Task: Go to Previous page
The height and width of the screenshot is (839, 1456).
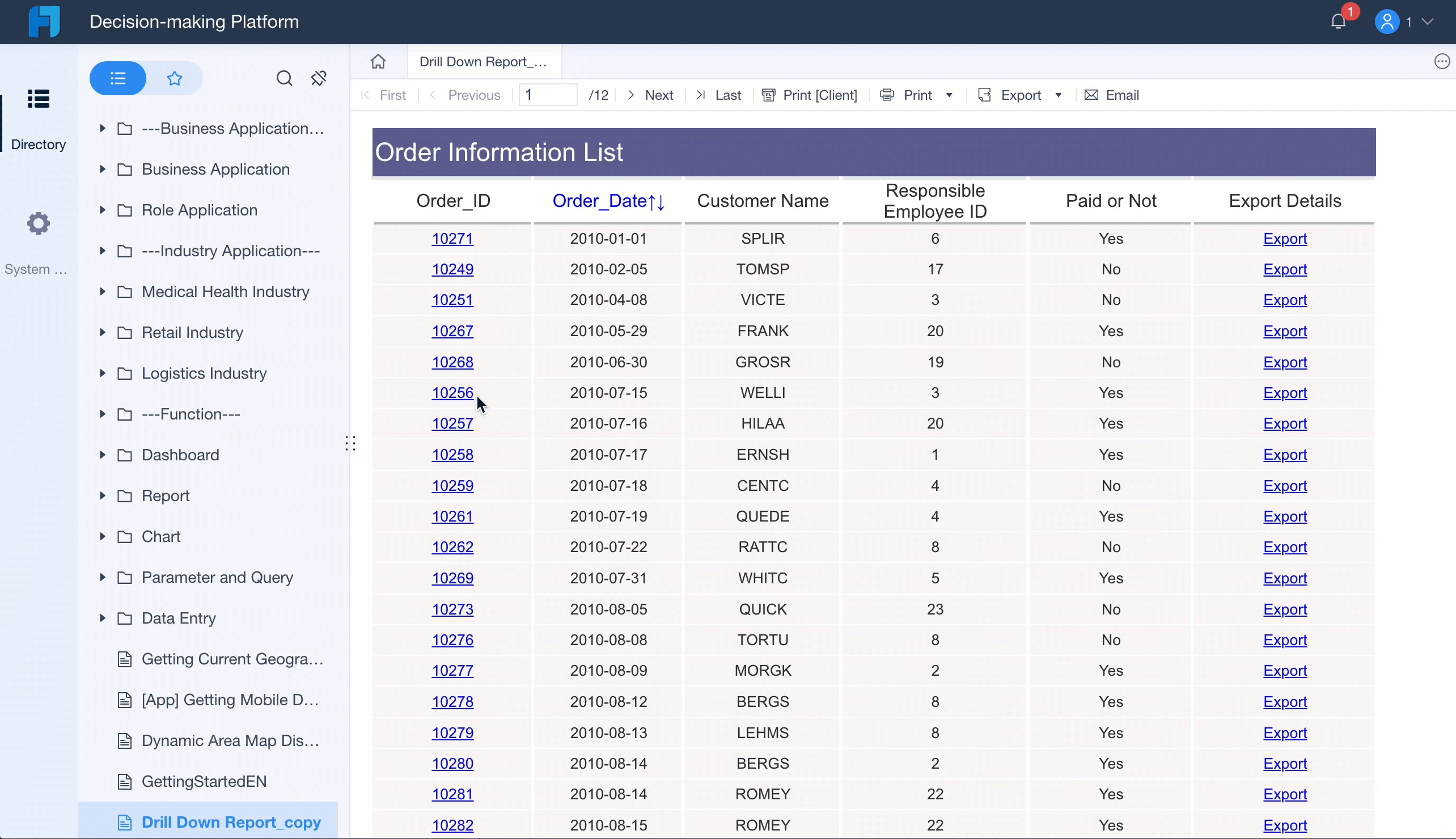Action: tap(465, 95)
